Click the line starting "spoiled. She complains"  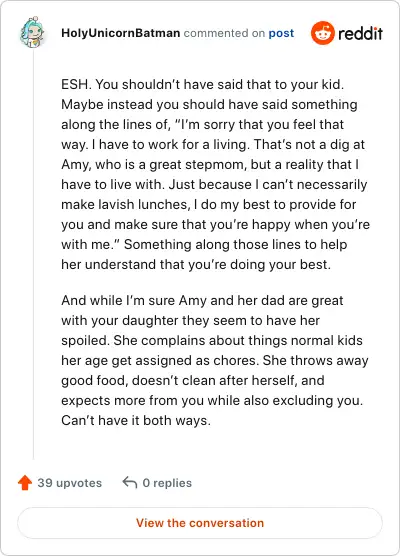pos(212,340)
